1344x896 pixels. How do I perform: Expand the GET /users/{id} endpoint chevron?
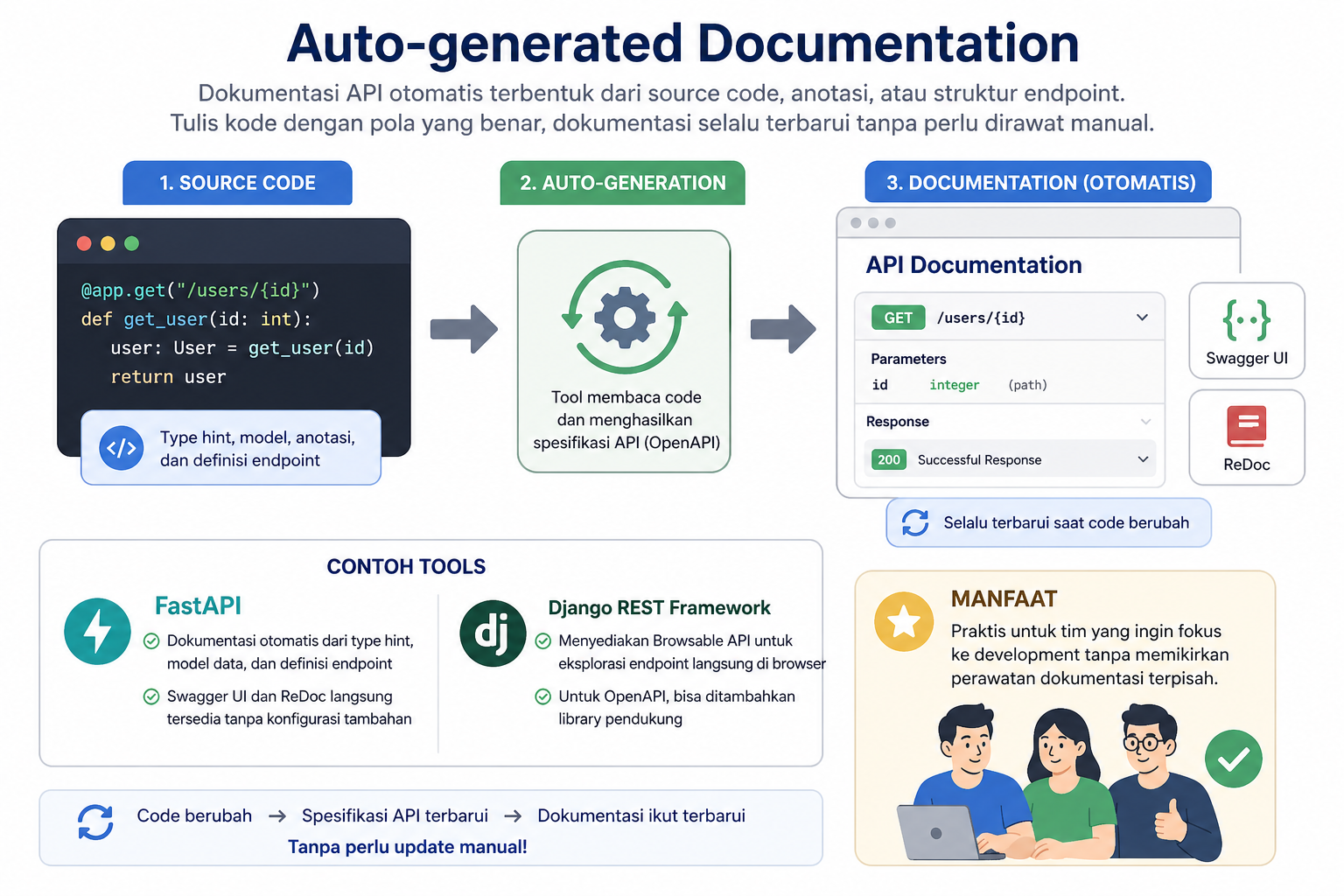coord(1142,318)
